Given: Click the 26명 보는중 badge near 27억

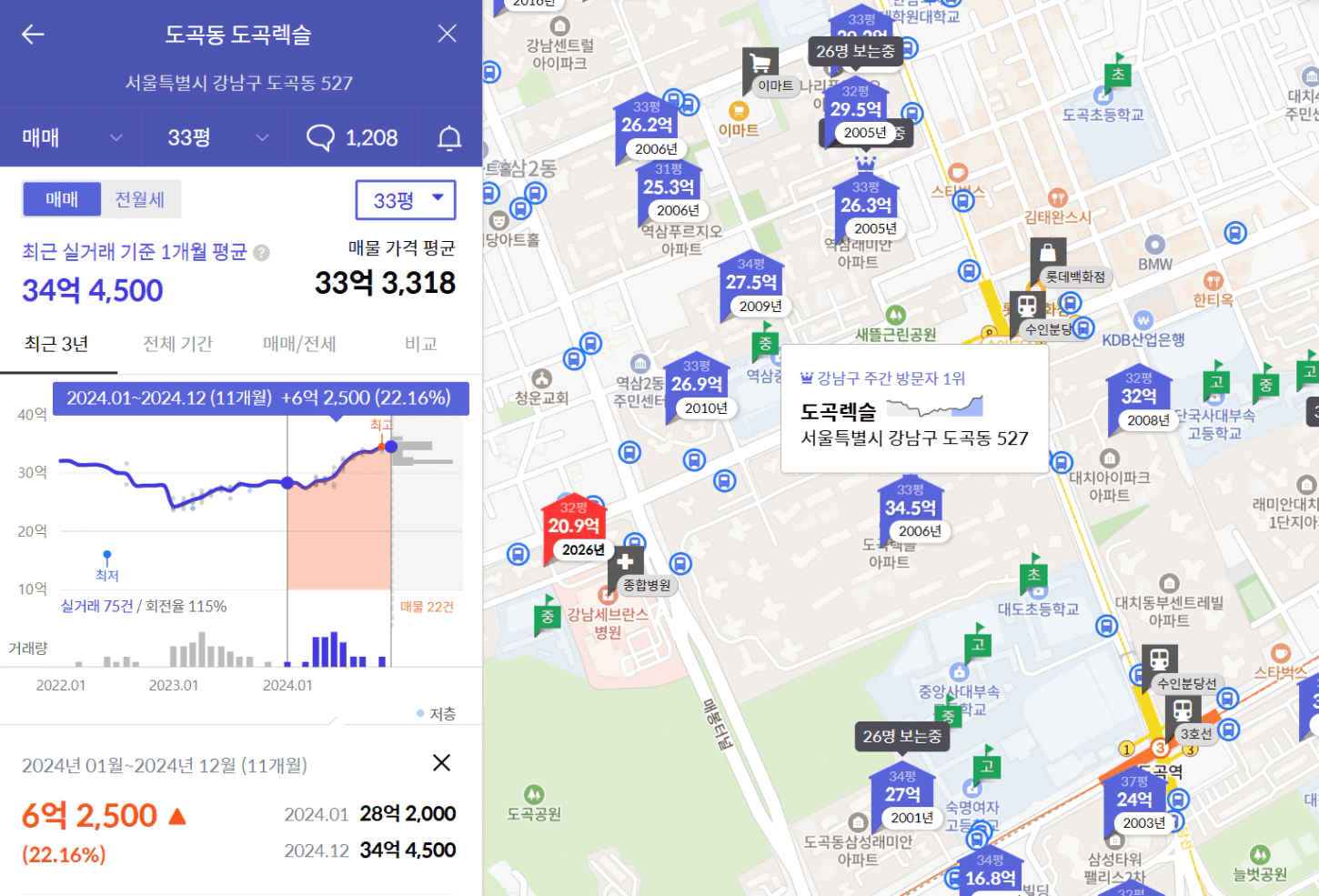Looking at the screenshot, I should (x=902, y=736).
